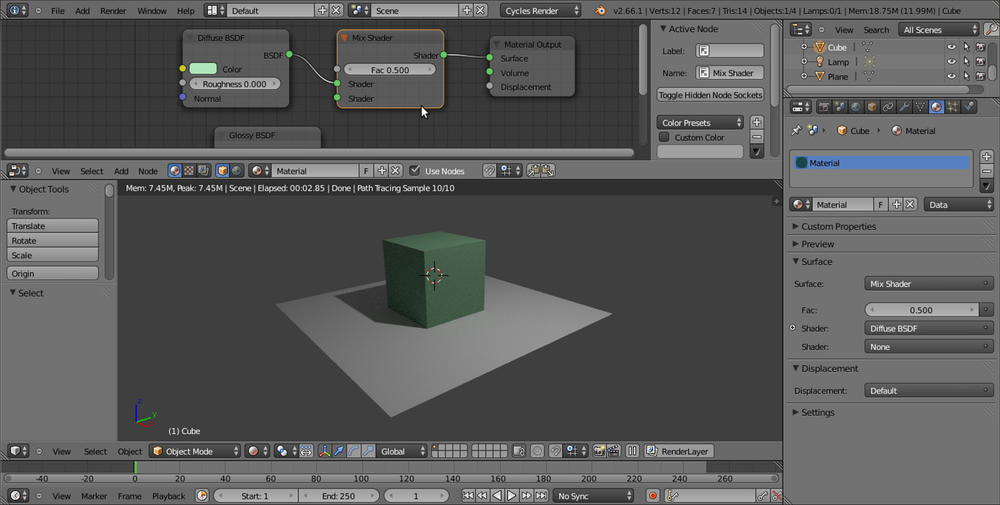1000x505 pixels.
Task: Open the Render menu in top bar
Action: point(113,10)
